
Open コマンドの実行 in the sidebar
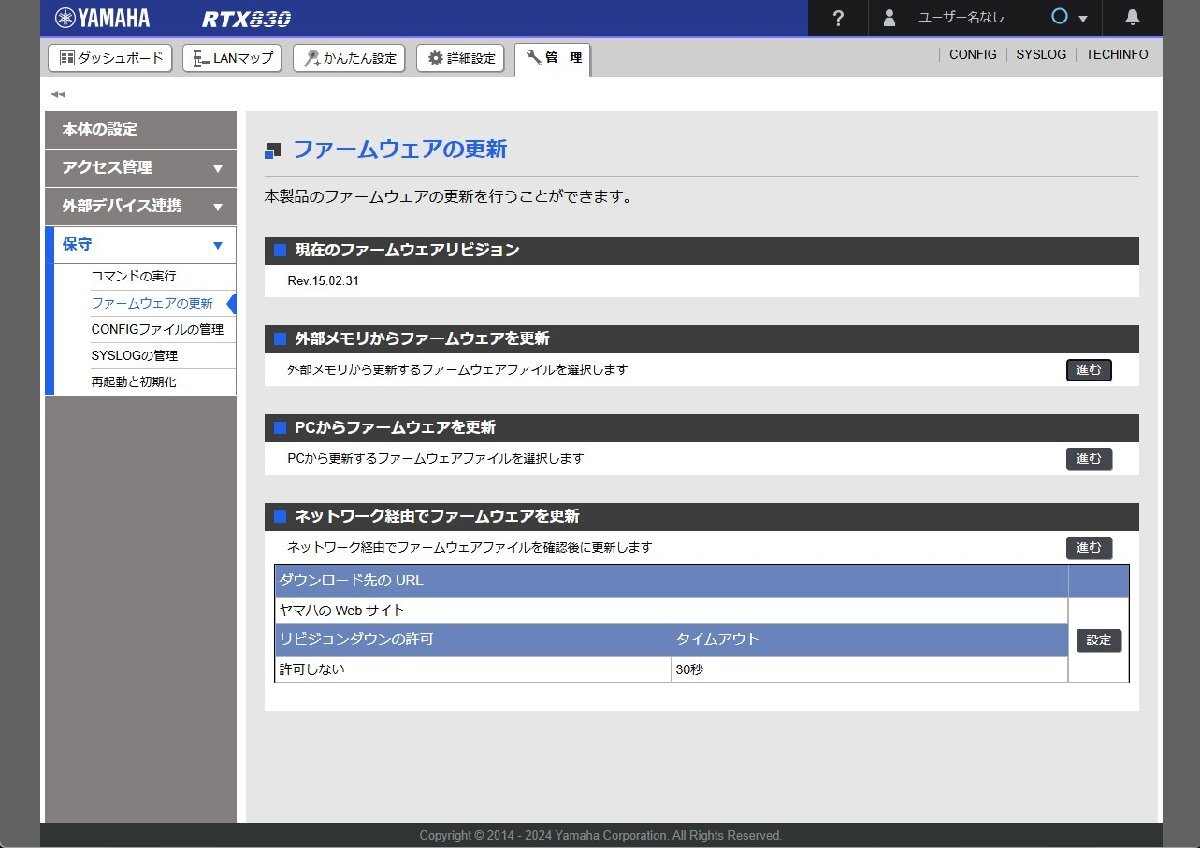(134, 276)
